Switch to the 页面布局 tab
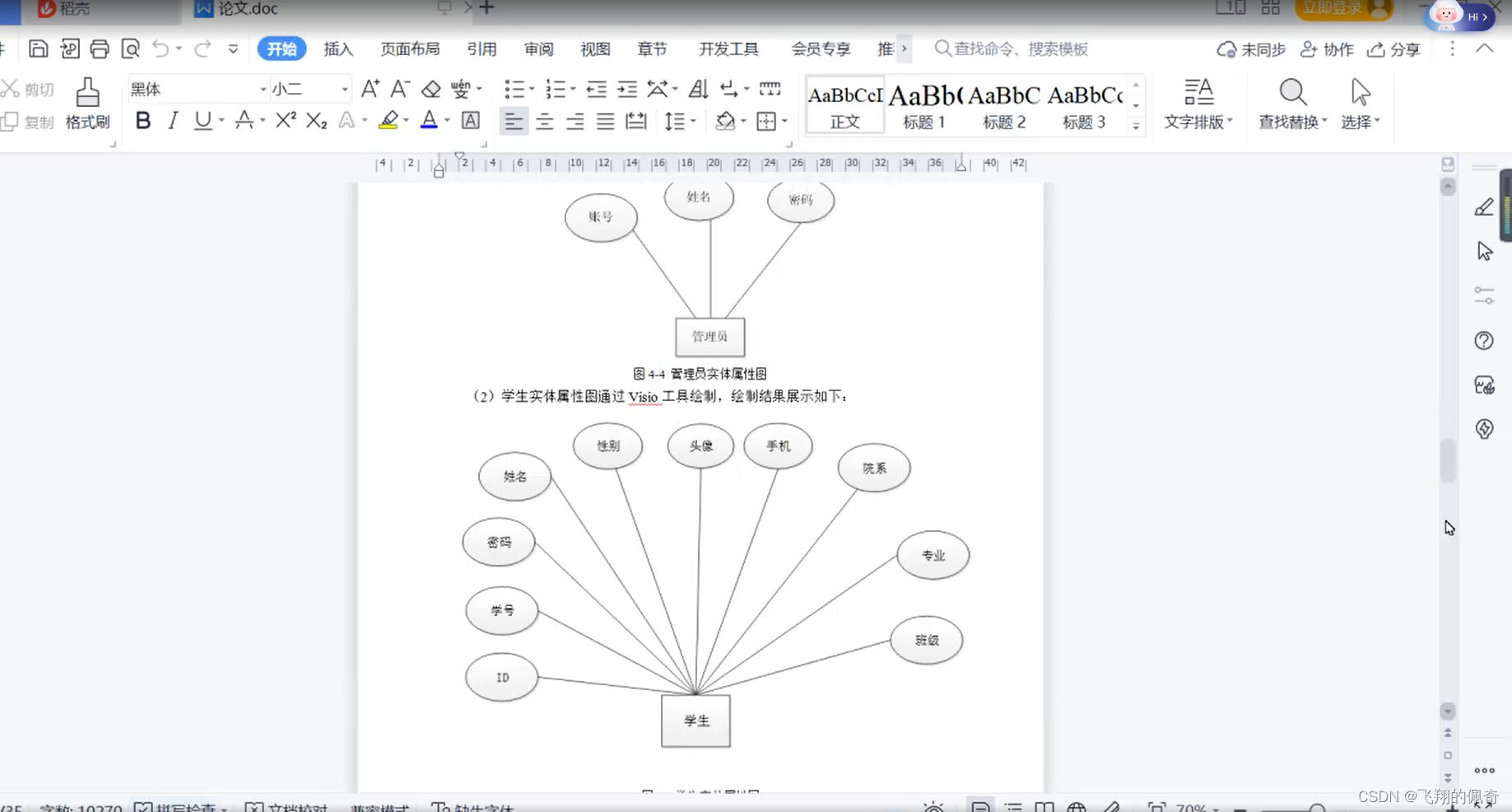This screenshot has width=1512, height=812. pos(410,49)
